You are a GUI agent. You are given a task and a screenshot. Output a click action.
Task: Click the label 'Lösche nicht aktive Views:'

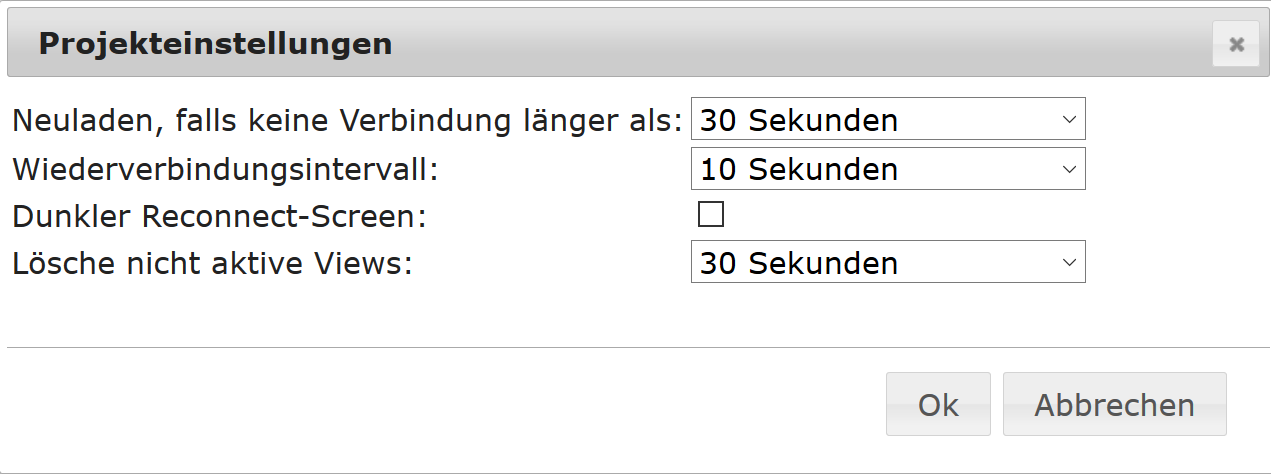[x=212, y=264]
